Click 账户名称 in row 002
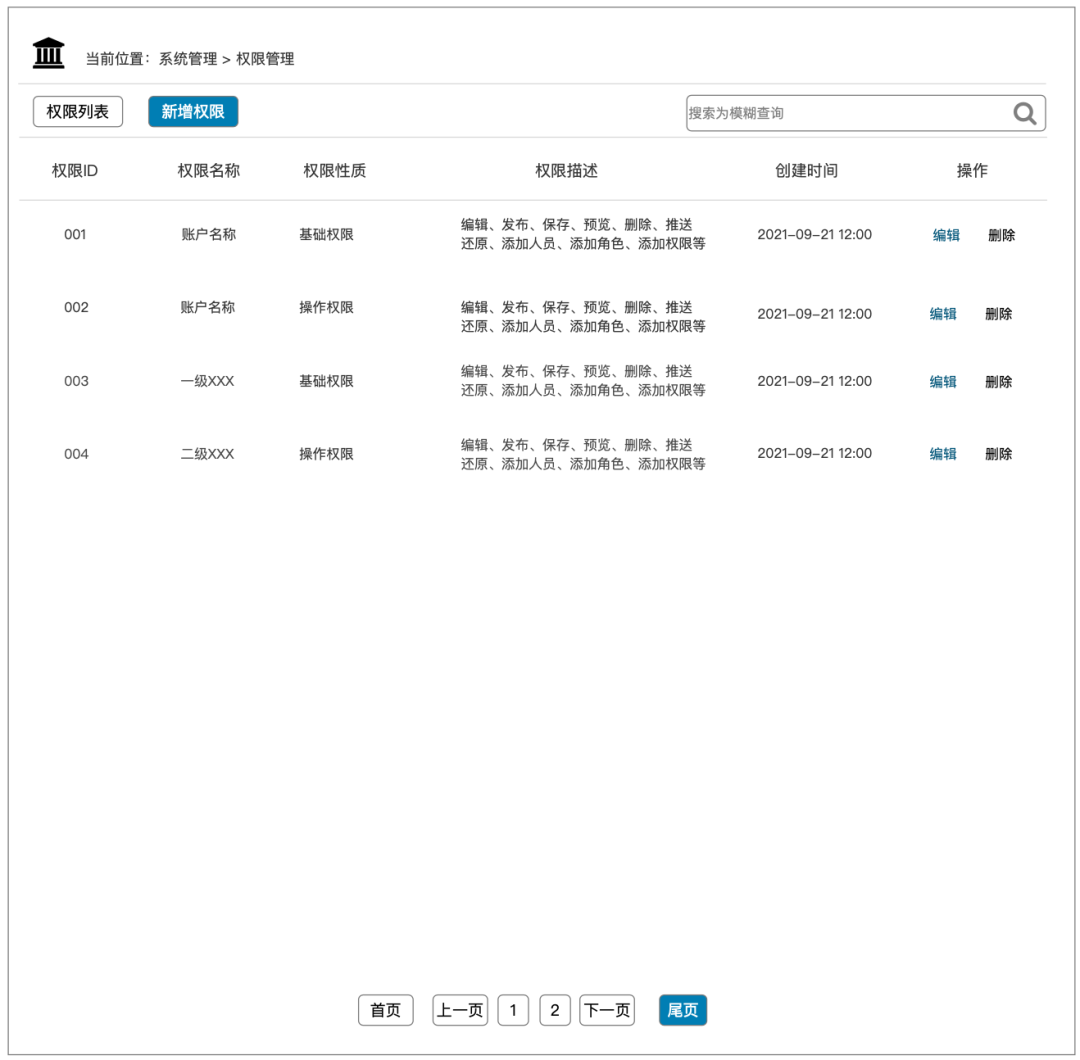Screen dimensions: 1080x1060 point(207,308)
